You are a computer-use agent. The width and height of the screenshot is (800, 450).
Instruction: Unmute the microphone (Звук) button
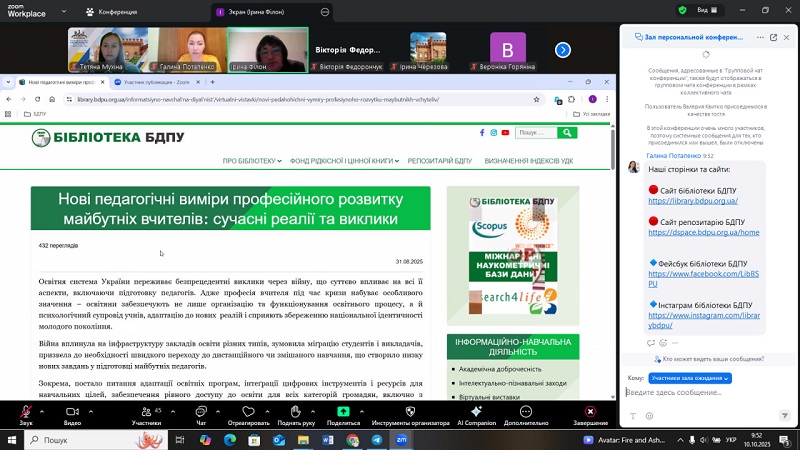[26, 411]
